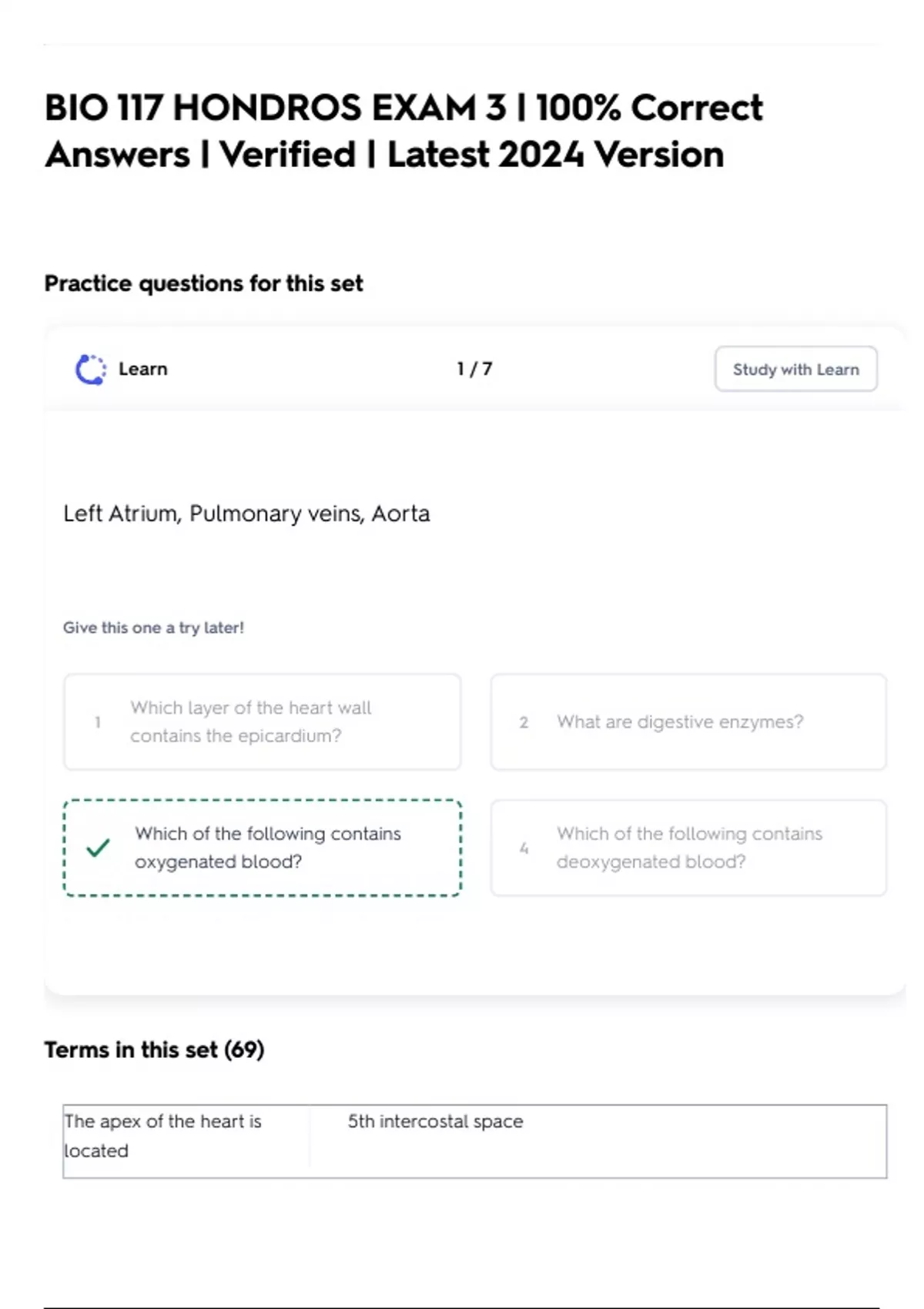This screenshot has height=1309, width=924.
Task: Choose the 'What are digestive enzymes?' option
Action: click(688, 721)
